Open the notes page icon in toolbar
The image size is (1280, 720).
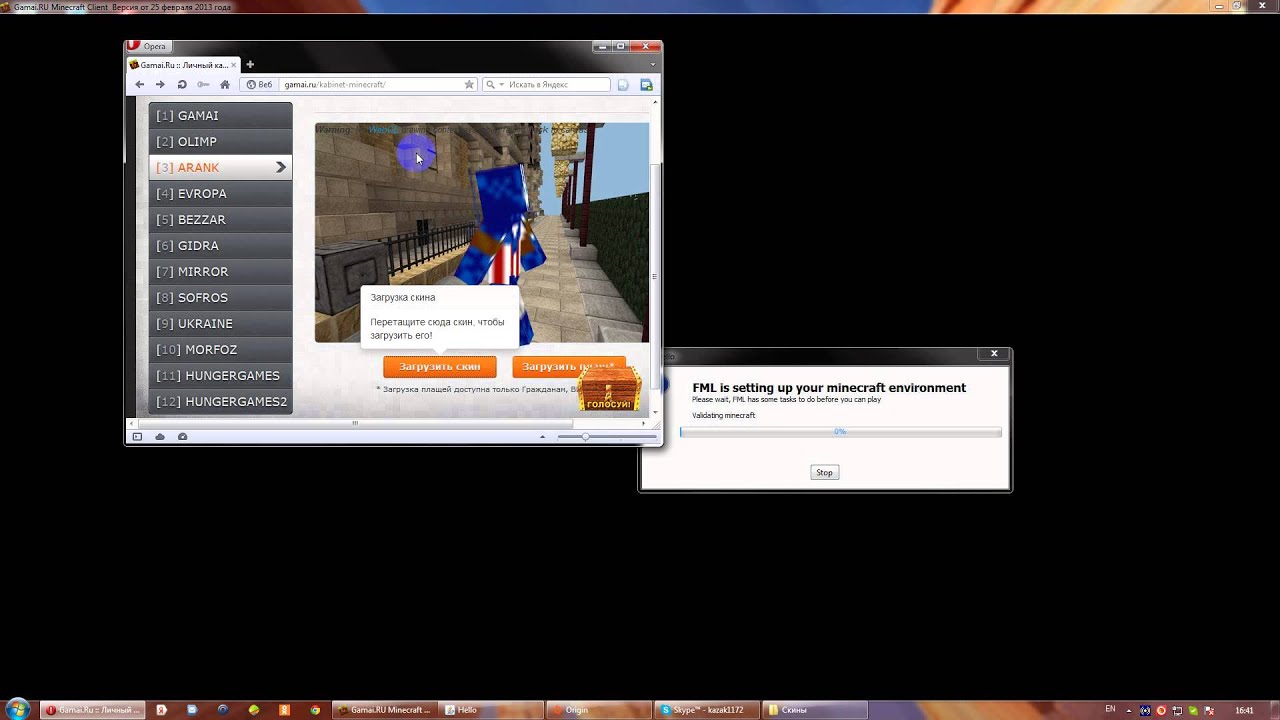623,85
